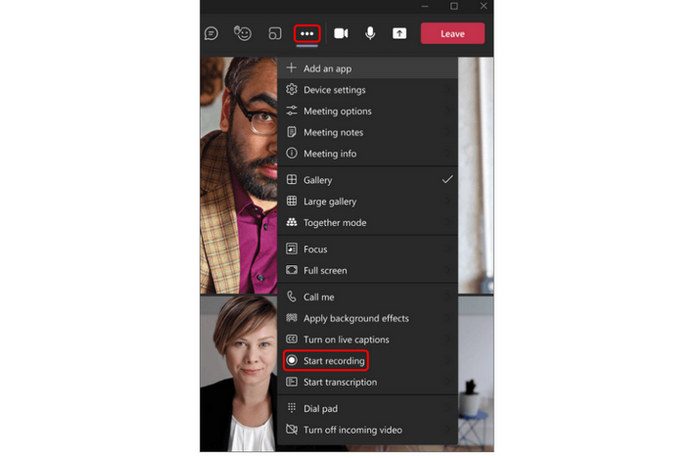Click the notes page icon
The image size is (700, 458).
coord(292,132)
